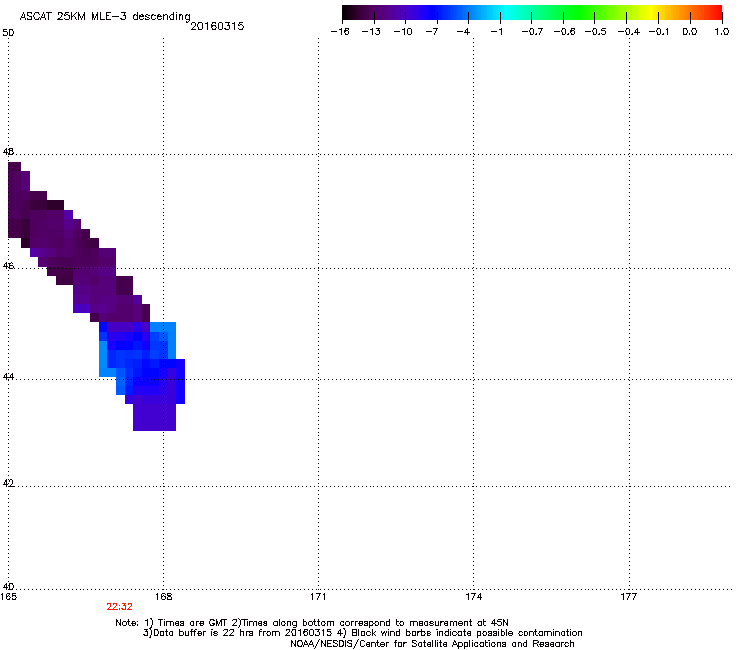Click the latitude label 48

(x=8, y=152)
